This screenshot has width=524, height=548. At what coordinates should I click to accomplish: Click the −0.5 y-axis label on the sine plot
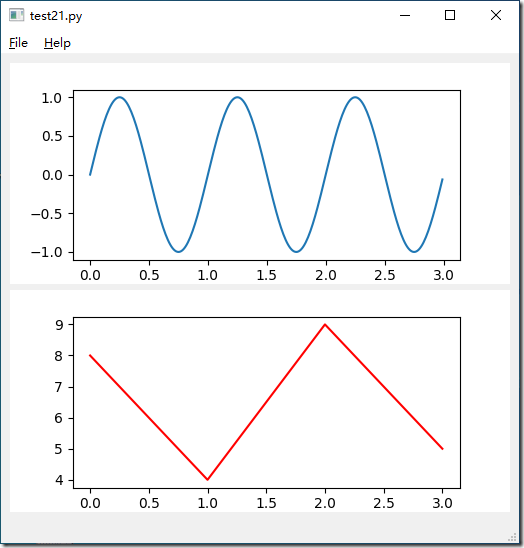[47, 214]
